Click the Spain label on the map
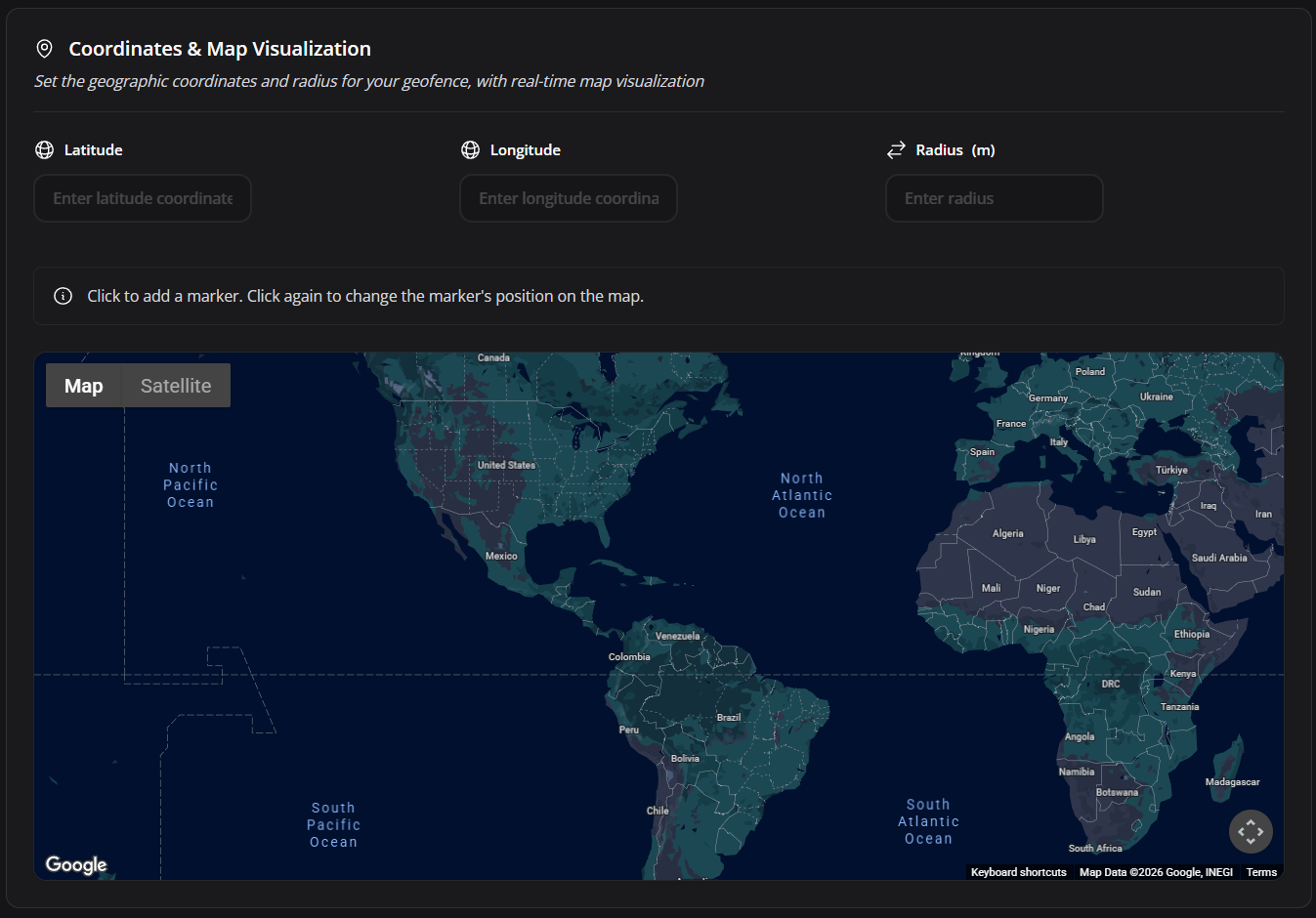This screenshot has height=918, width=1316. coord(982,451)
